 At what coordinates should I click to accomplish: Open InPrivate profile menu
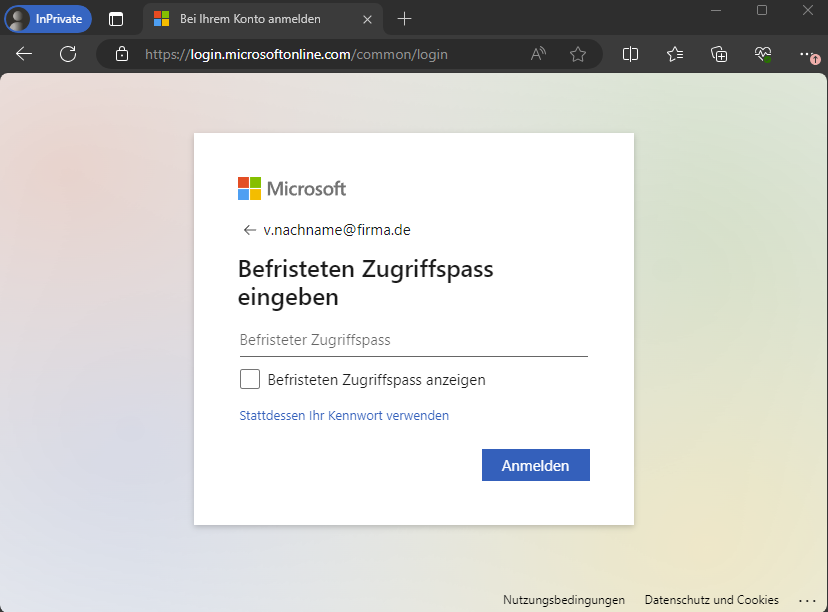coord(49,19)
